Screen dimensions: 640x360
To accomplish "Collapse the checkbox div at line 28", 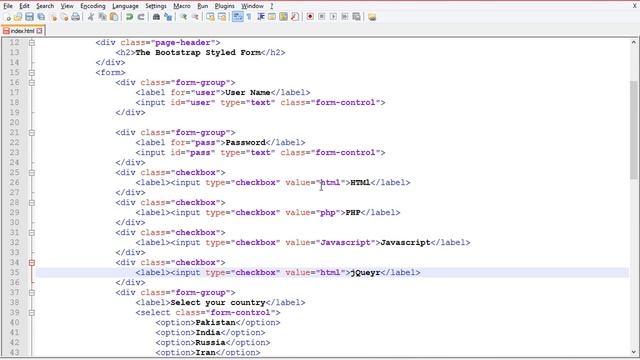I will (x=32, y=202).
